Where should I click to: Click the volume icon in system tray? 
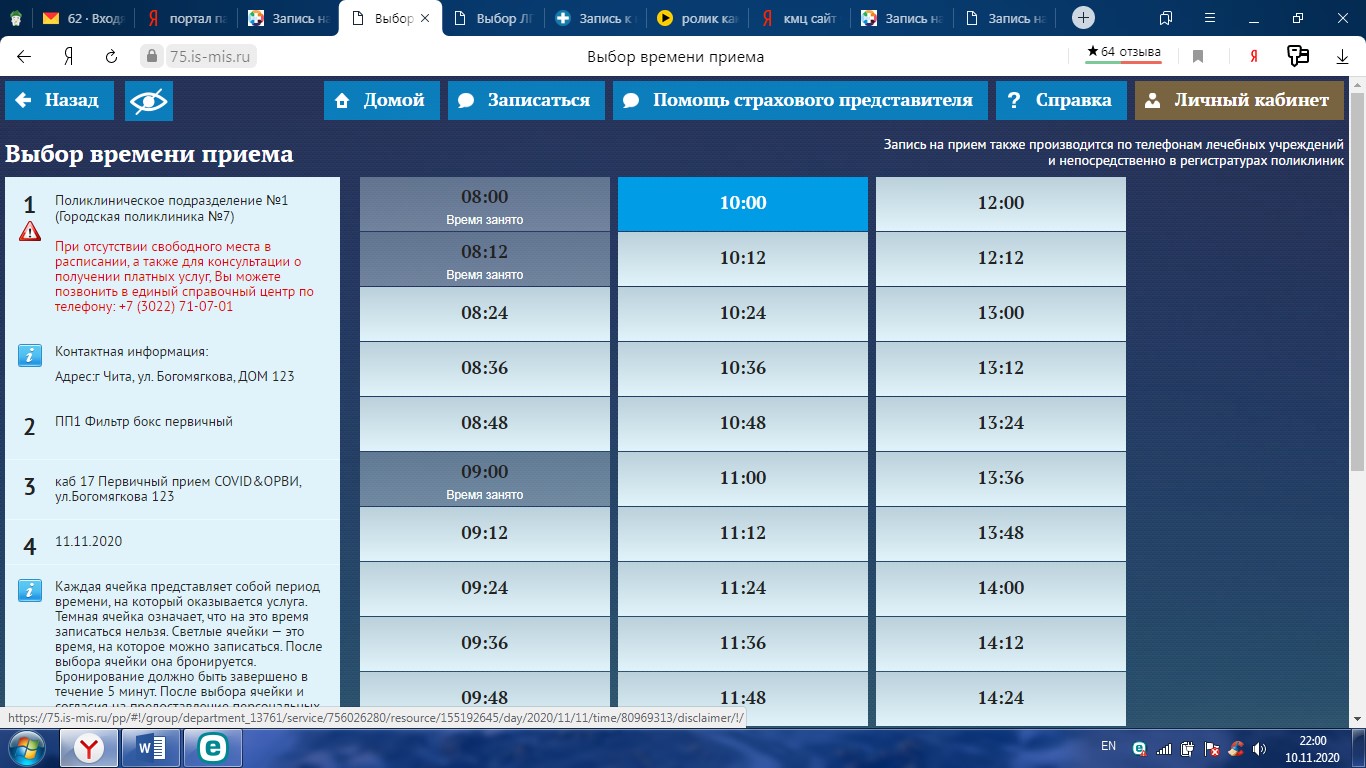1257,748
